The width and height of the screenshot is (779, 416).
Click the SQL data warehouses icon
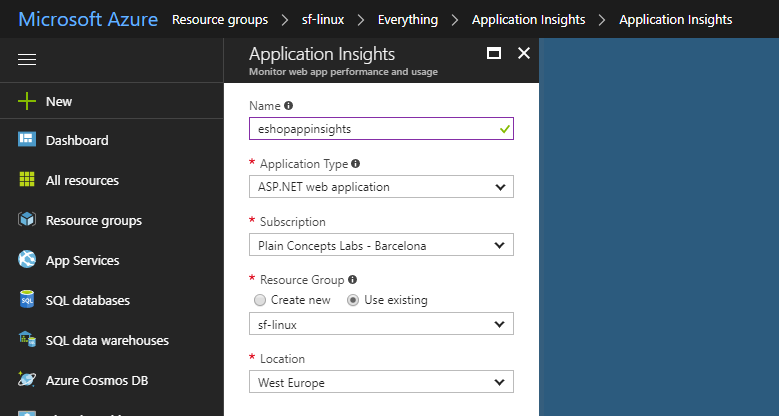coord(27,340)
